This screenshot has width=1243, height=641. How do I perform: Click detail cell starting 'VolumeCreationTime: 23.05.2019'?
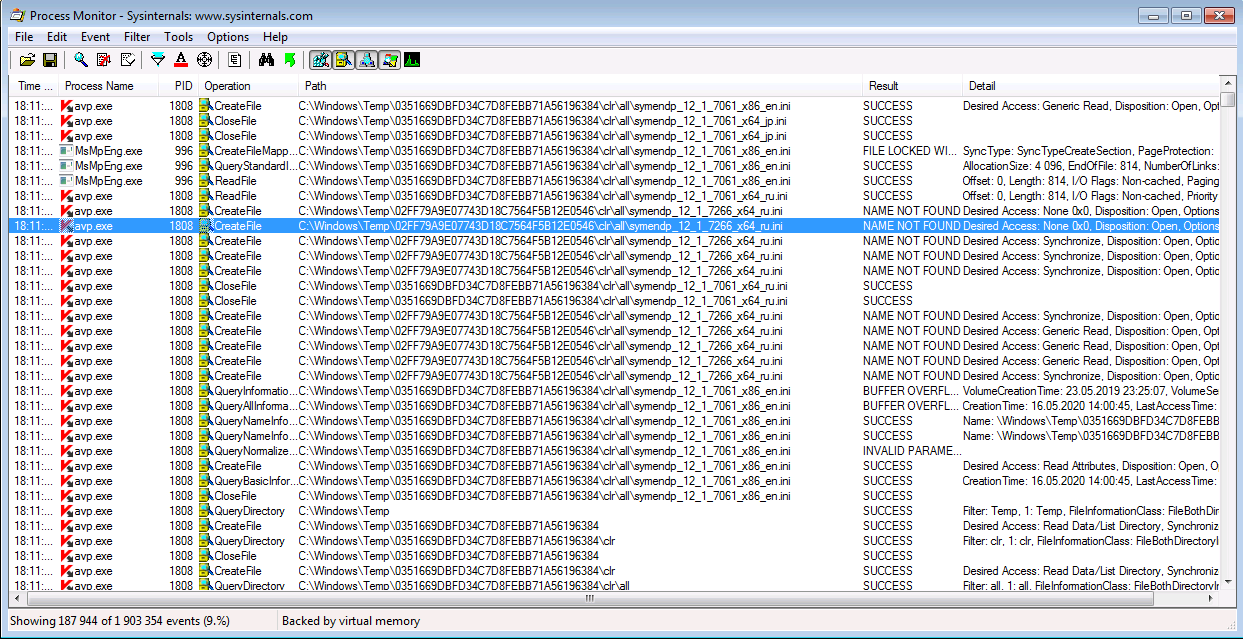(1091, 391)
